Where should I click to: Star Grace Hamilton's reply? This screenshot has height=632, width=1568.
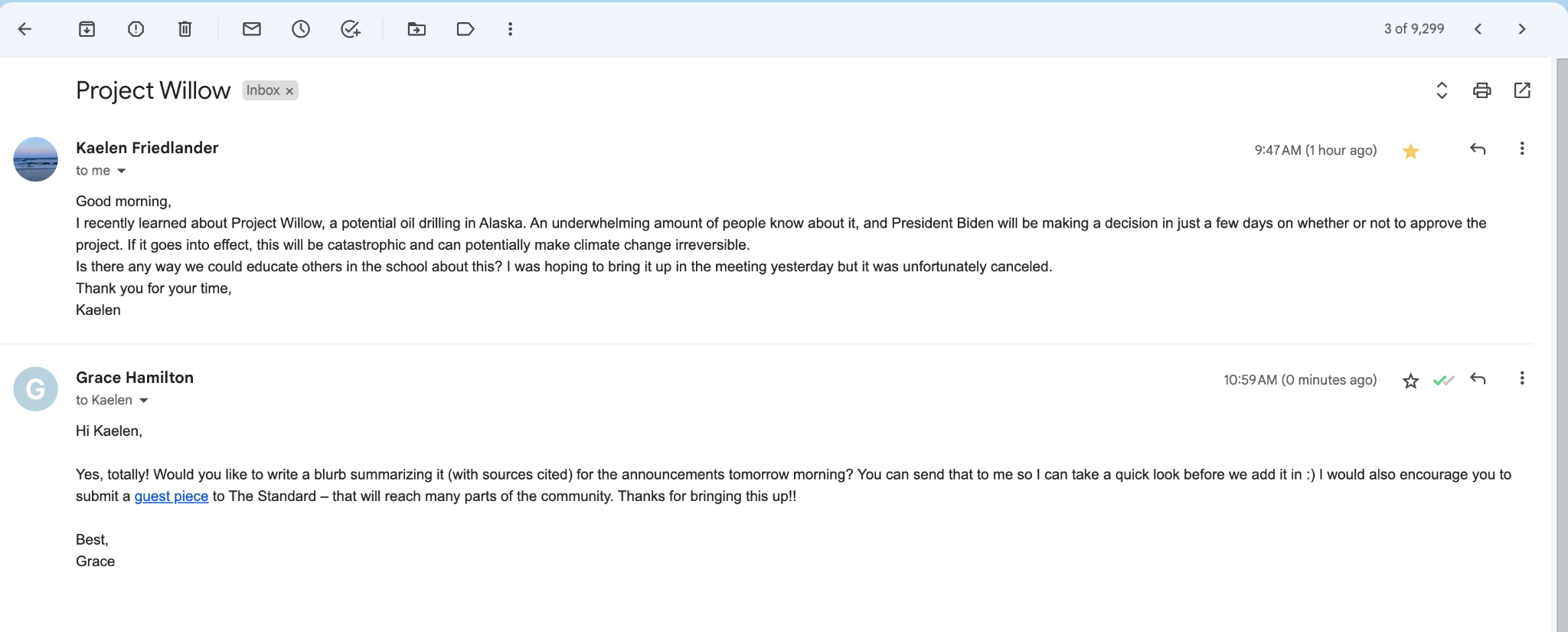point(1410,381)
